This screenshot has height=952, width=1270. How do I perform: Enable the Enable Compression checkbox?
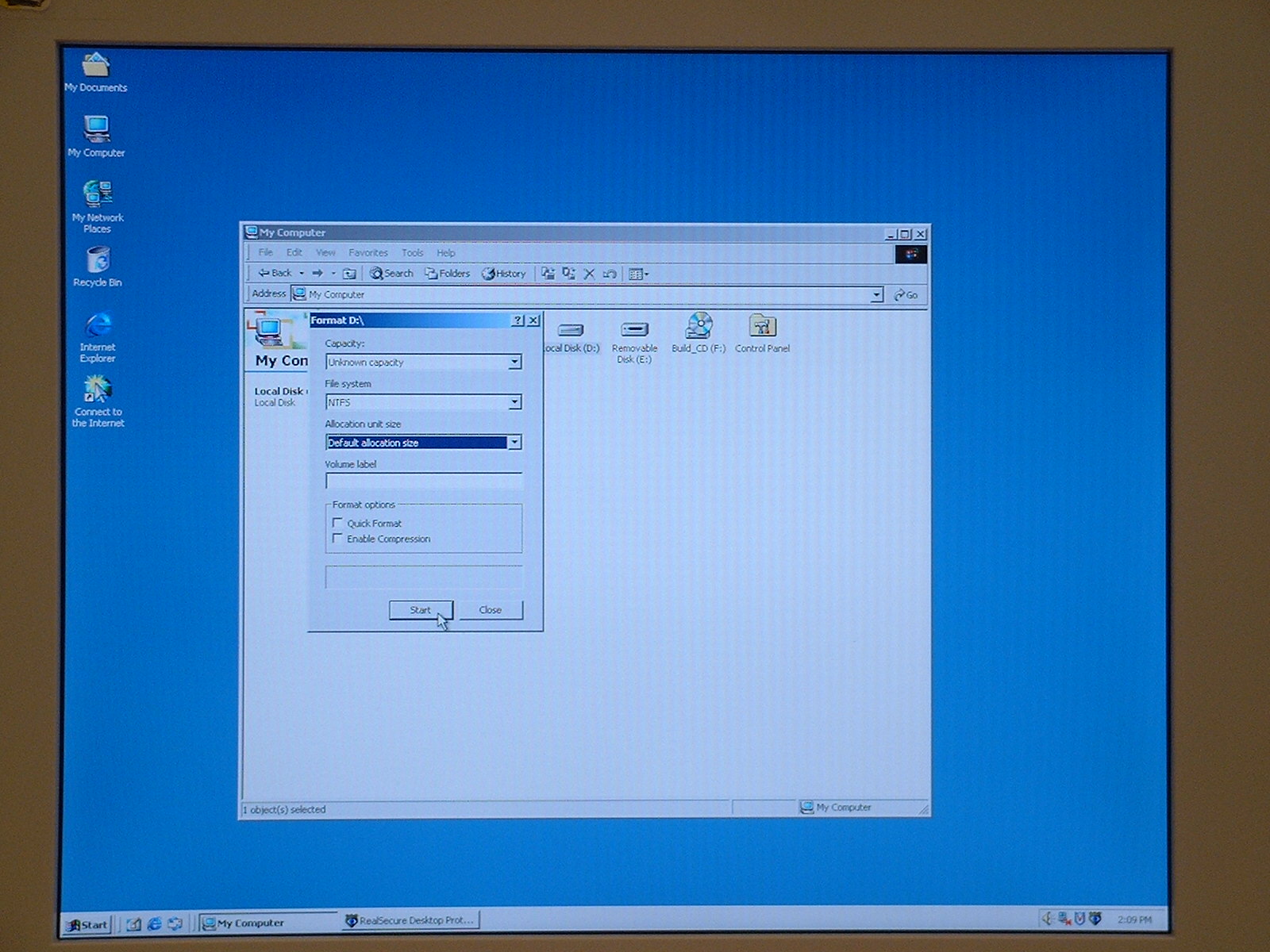pos(337,539)
